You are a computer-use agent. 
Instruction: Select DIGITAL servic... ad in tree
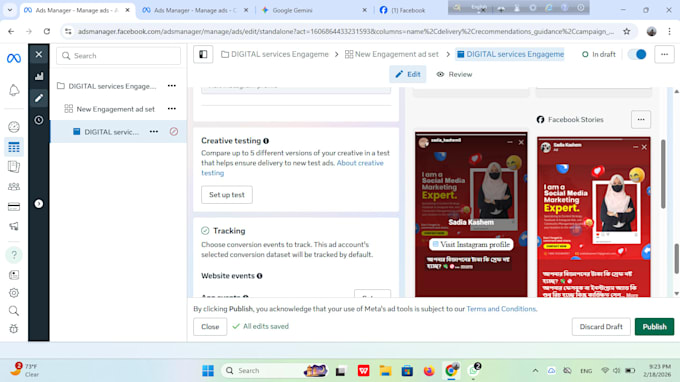click(x=111, y=132)
